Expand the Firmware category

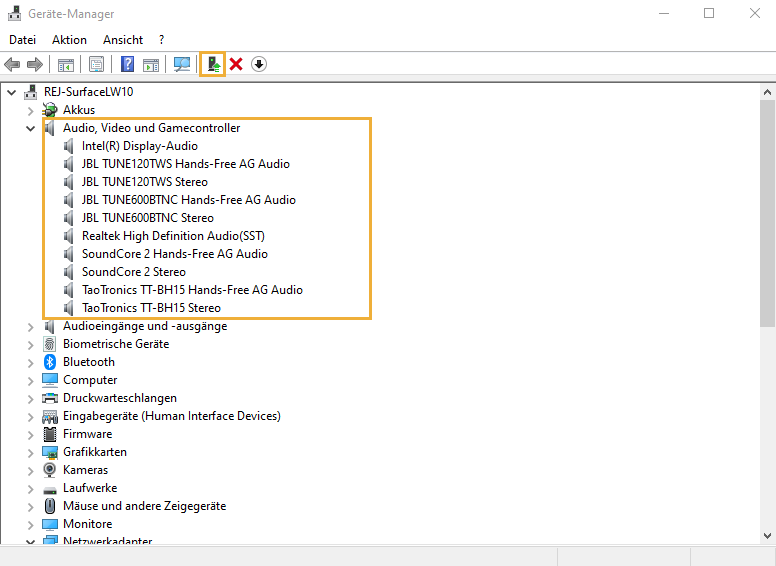pyautogui.click(x=31, y=434)
